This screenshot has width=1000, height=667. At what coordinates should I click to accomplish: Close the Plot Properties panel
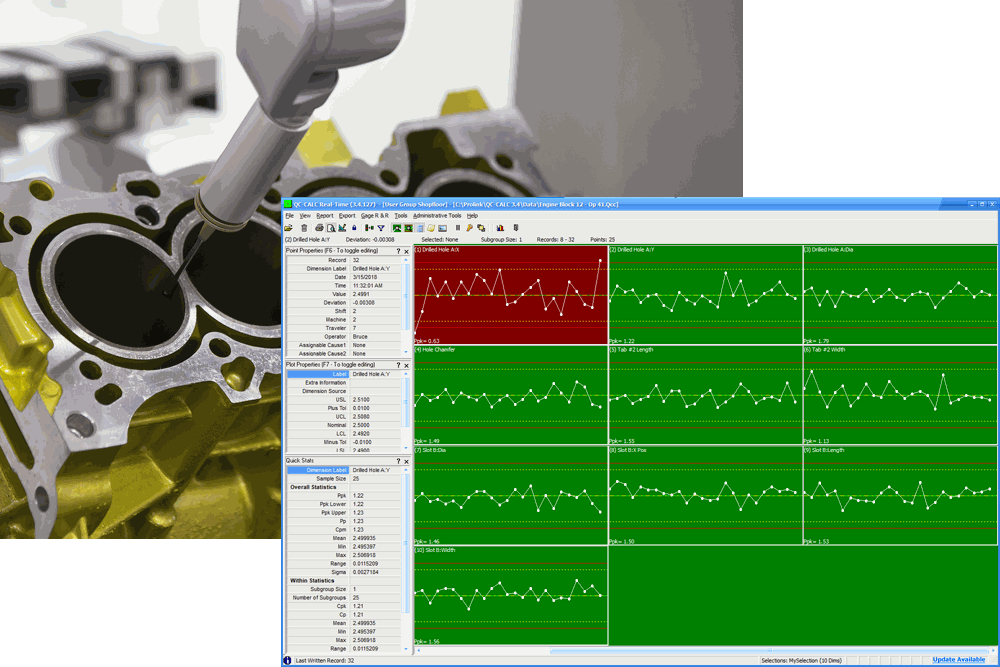pos(406,365)
